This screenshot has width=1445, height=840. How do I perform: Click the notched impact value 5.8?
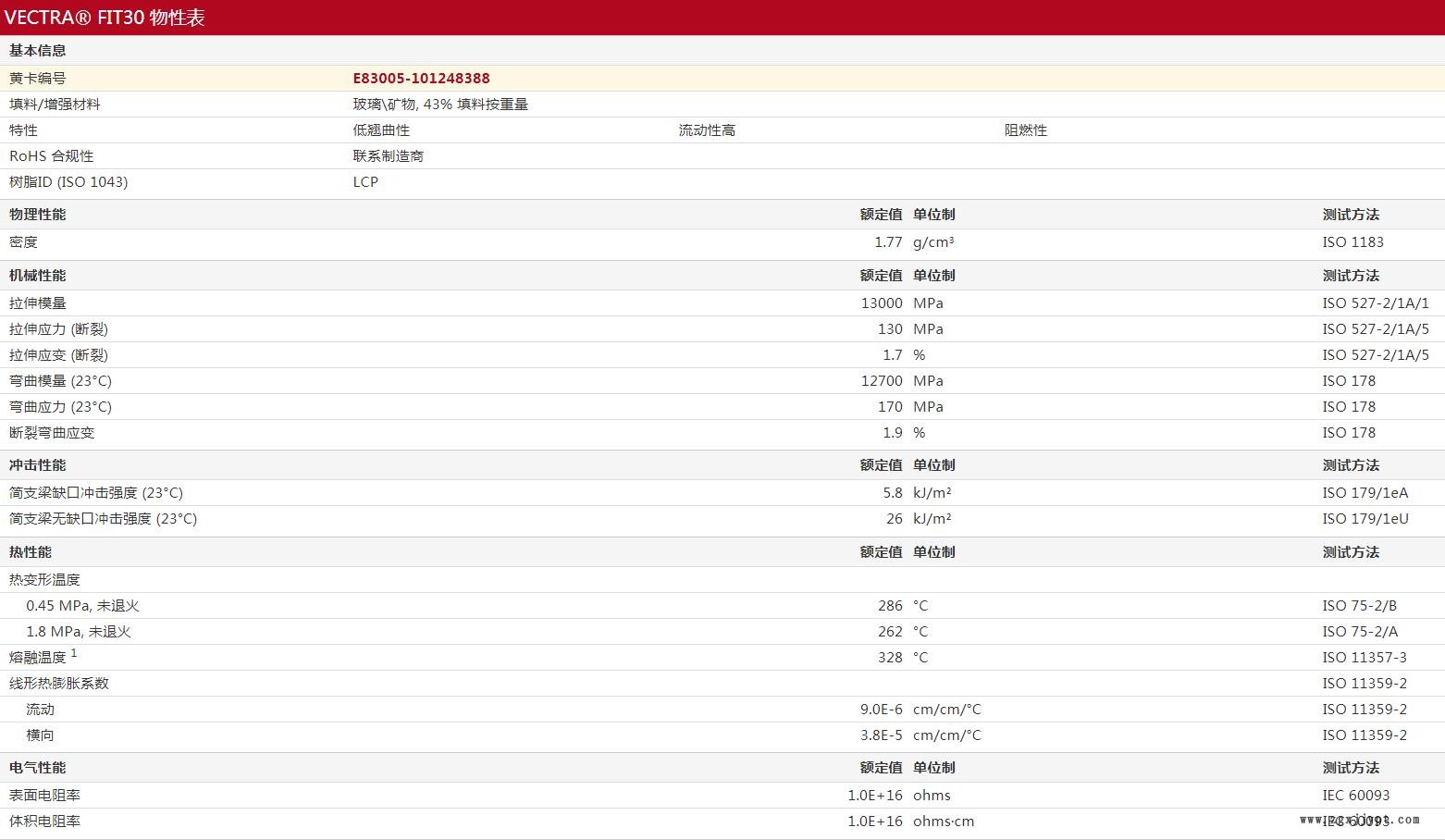click(893, 493)
